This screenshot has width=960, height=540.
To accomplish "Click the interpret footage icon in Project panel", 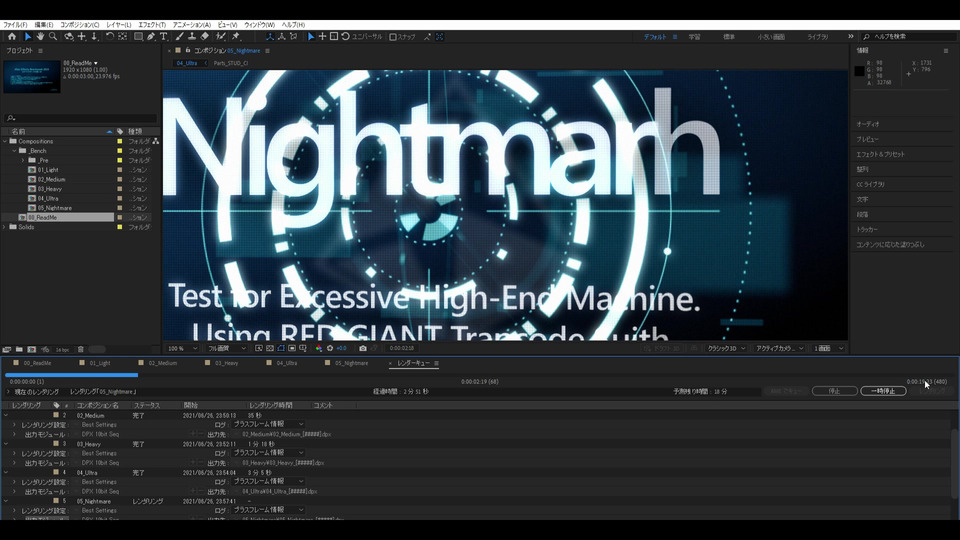I will (7, 350).
